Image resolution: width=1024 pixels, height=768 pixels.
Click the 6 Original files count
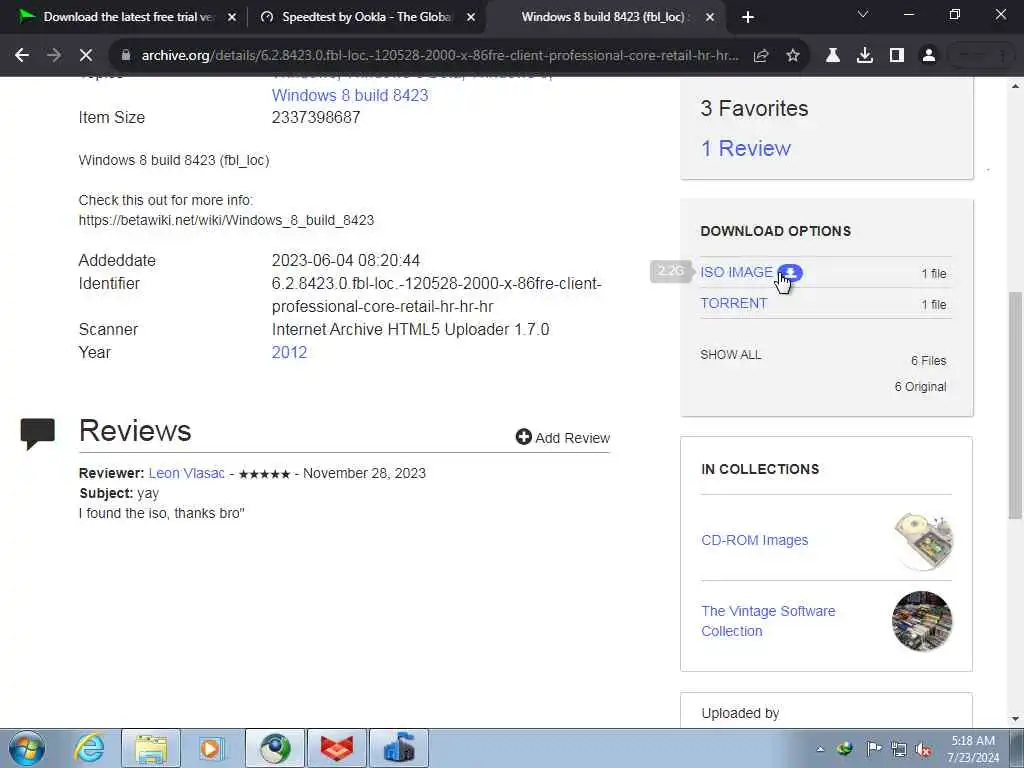click(x=920, y=387)
